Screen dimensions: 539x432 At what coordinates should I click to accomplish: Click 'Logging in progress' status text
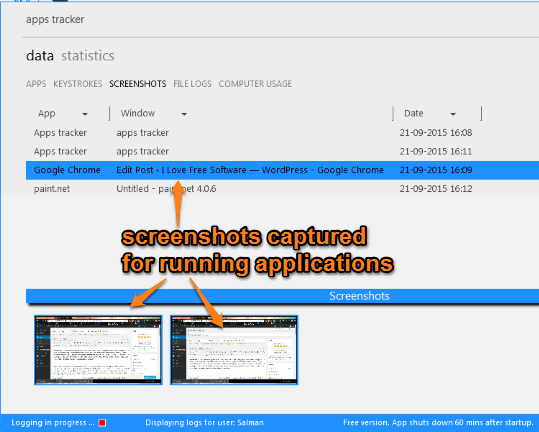53,423
